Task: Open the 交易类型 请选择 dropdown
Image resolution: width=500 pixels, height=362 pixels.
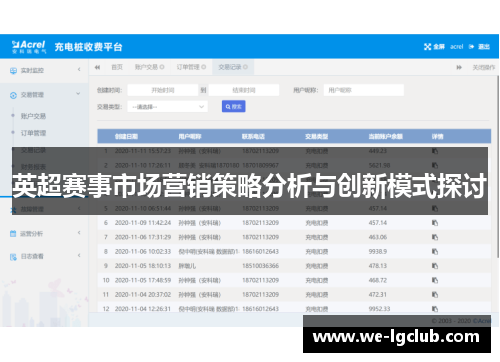Action: coord(168,107)
